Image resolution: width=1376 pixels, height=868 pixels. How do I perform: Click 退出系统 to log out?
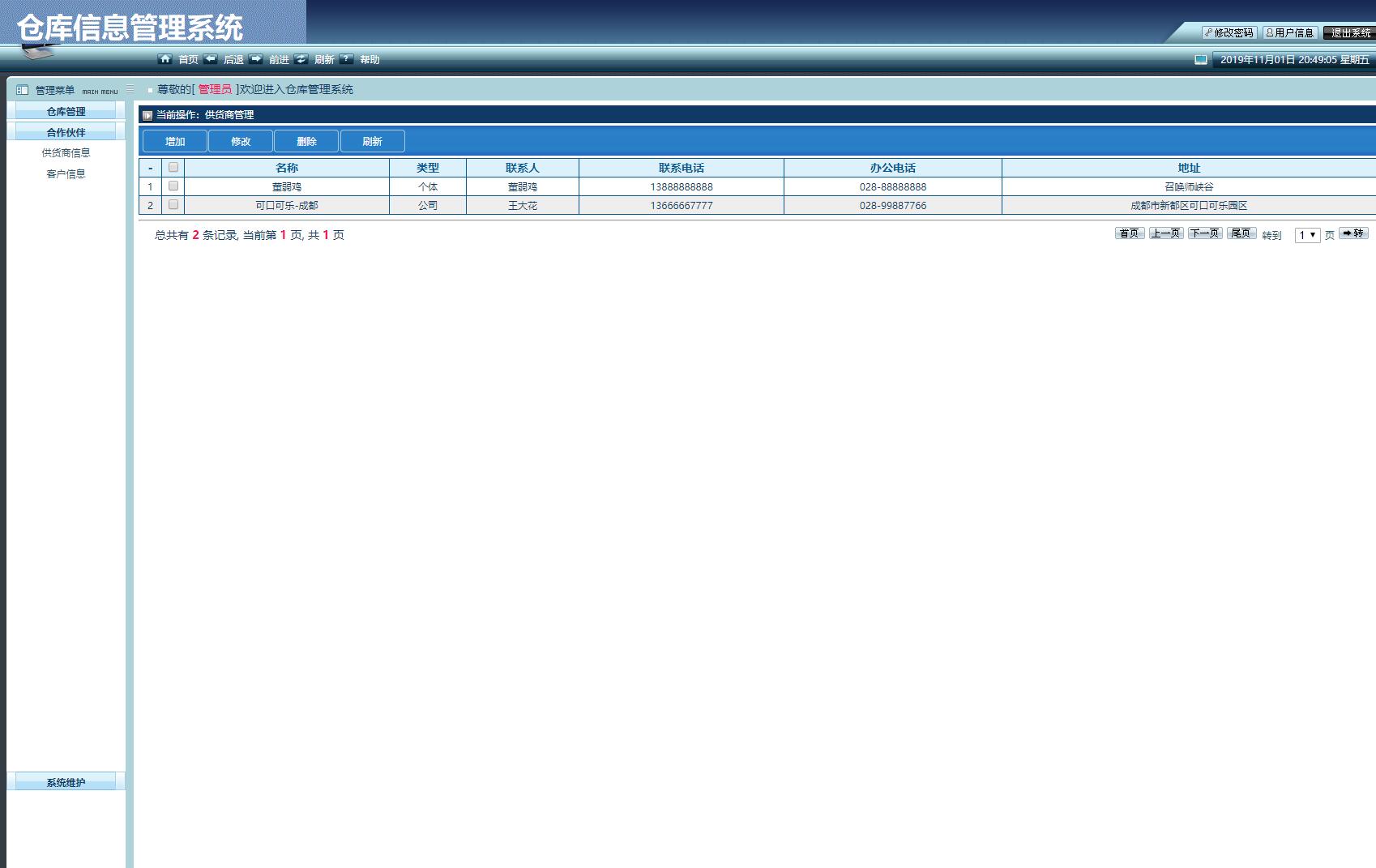point(1349,32)
